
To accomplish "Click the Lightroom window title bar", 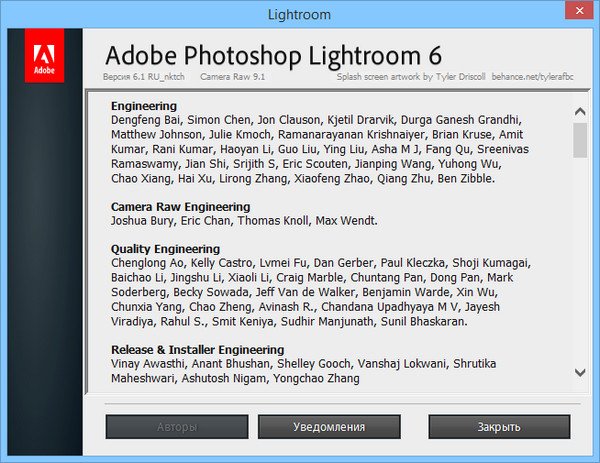I will [x=300, y=14].
